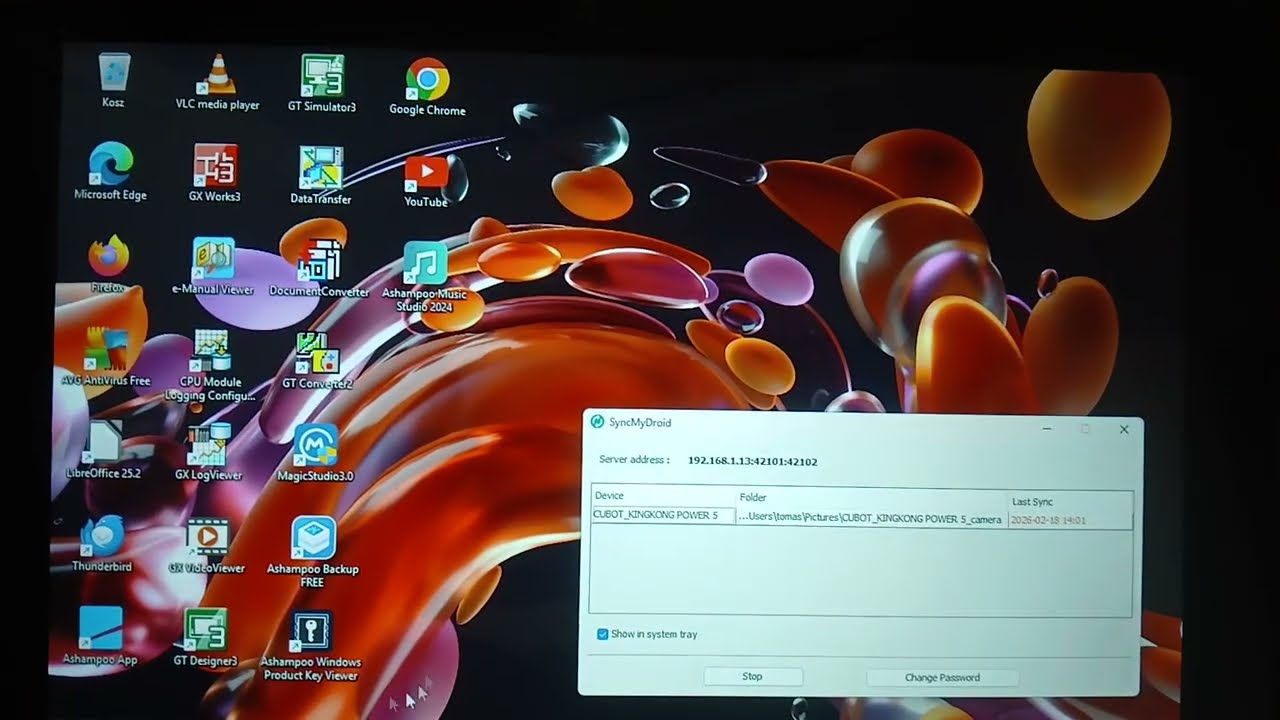Click the Change Password button
The width and height of the screenshot is (1280, 720).
click(x=942, y=678)
